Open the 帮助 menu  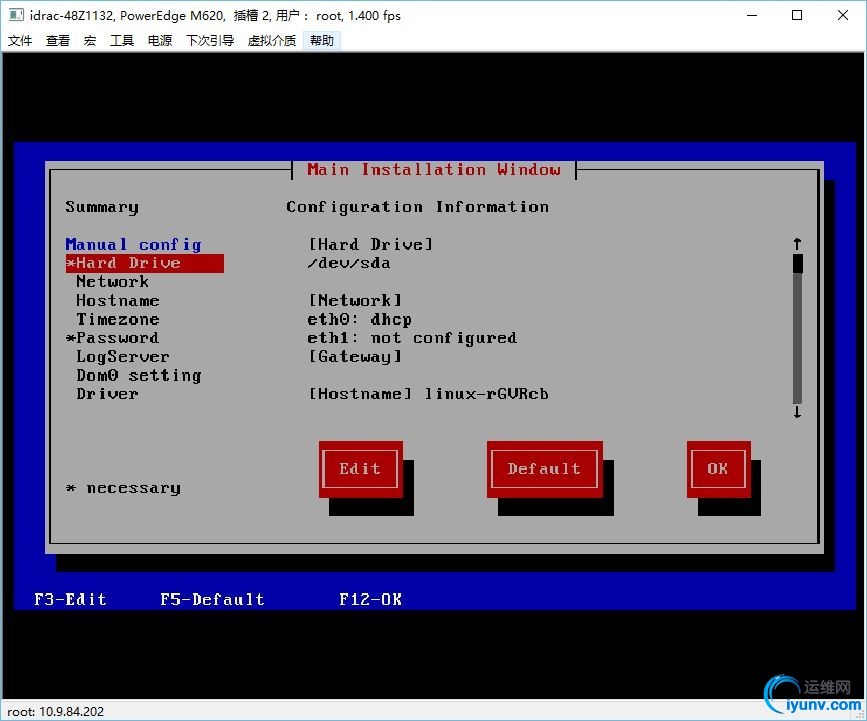(322, 41)
